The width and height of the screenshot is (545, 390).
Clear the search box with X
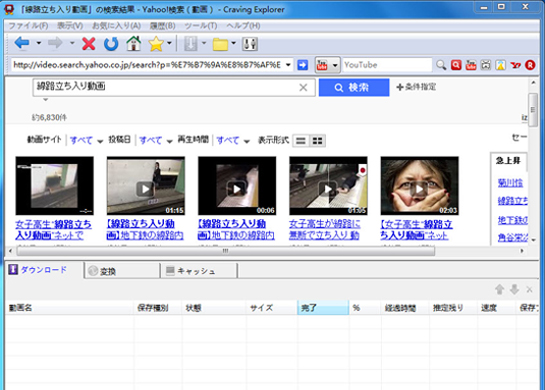(x=303, y=88)
